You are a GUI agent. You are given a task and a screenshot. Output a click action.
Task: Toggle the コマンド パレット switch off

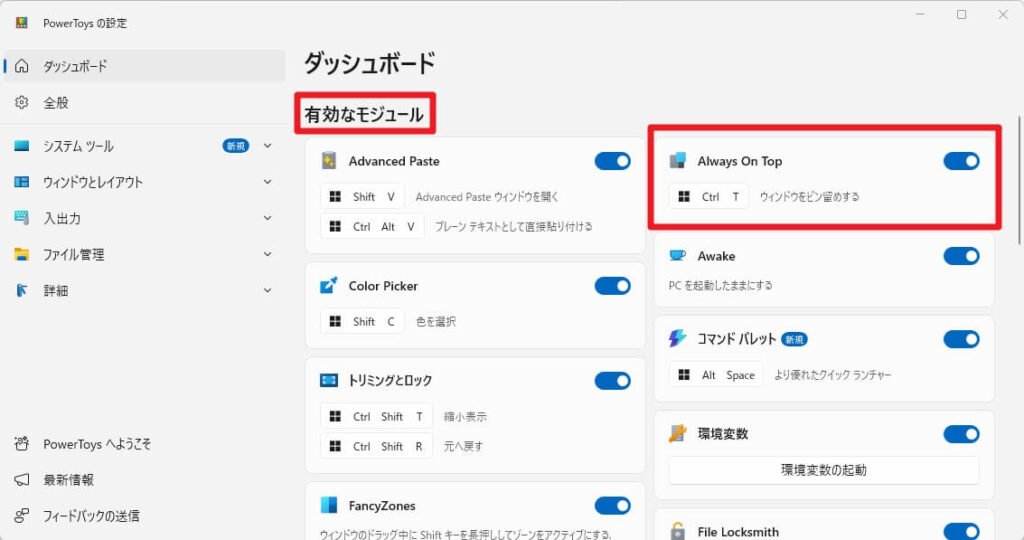961,339
